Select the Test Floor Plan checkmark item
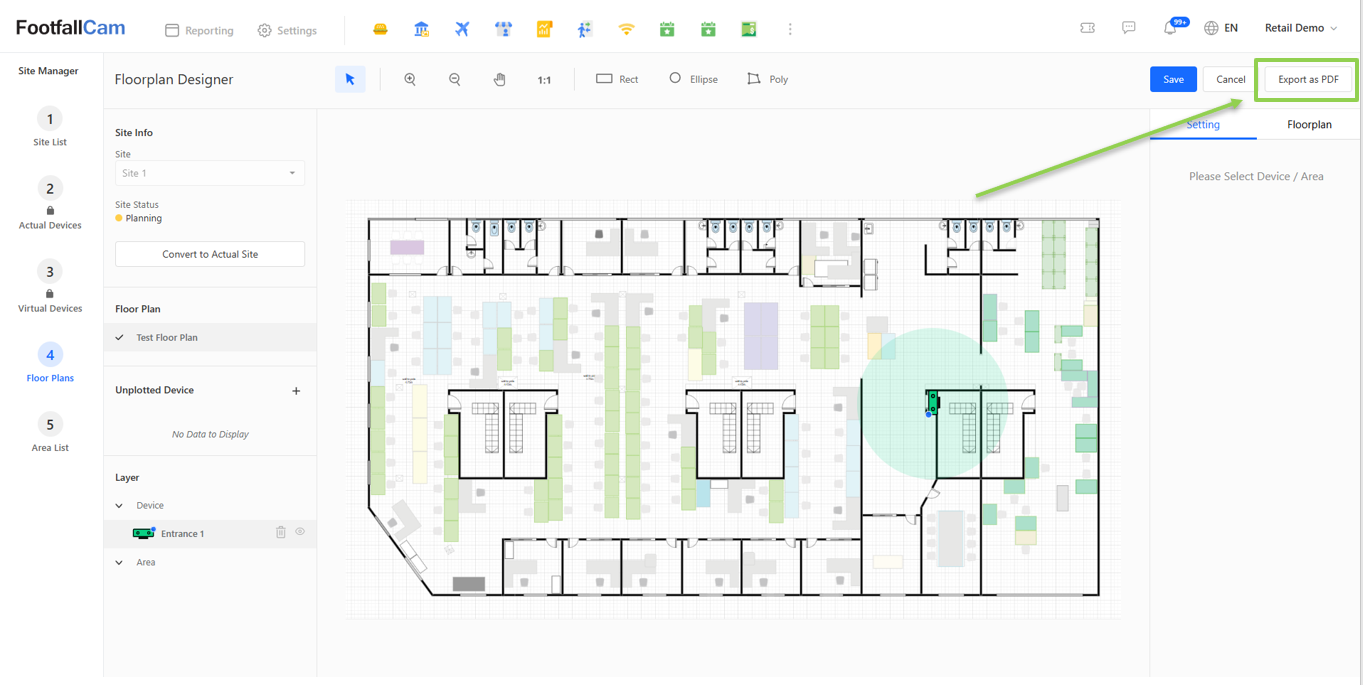This screenshot has width=1363, height=685. 167,338
